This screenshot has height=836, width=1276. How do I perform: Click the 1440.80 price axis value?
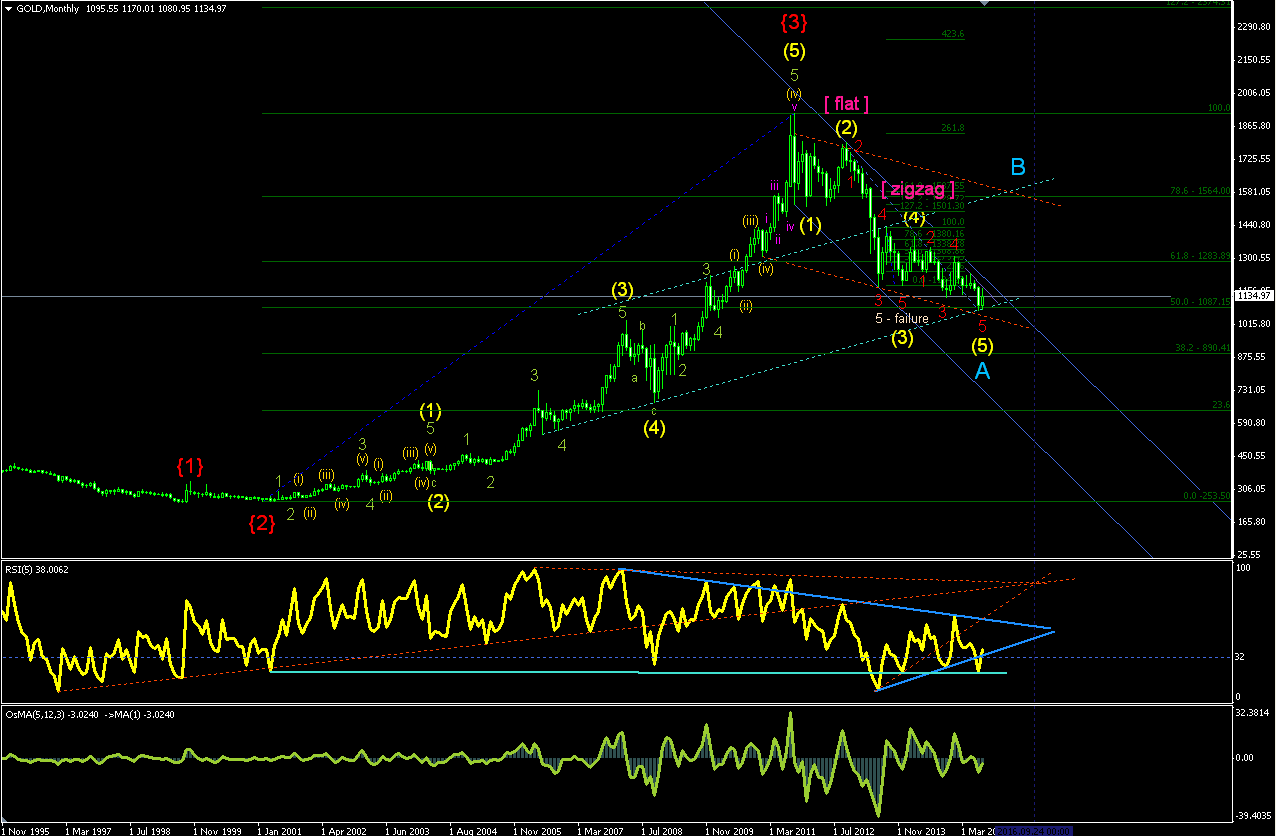1252,225
